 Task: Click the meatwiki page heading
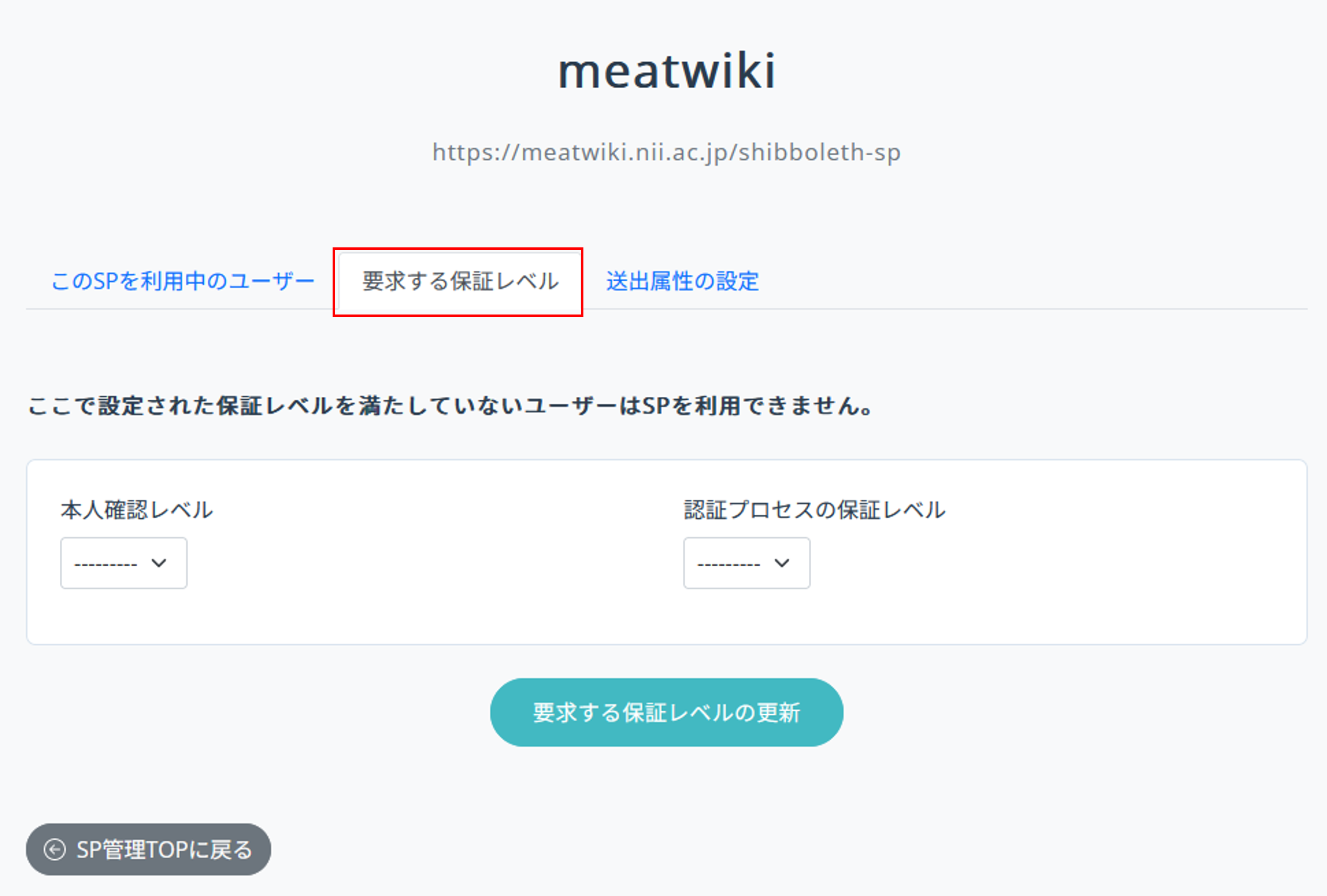point(666,71)
